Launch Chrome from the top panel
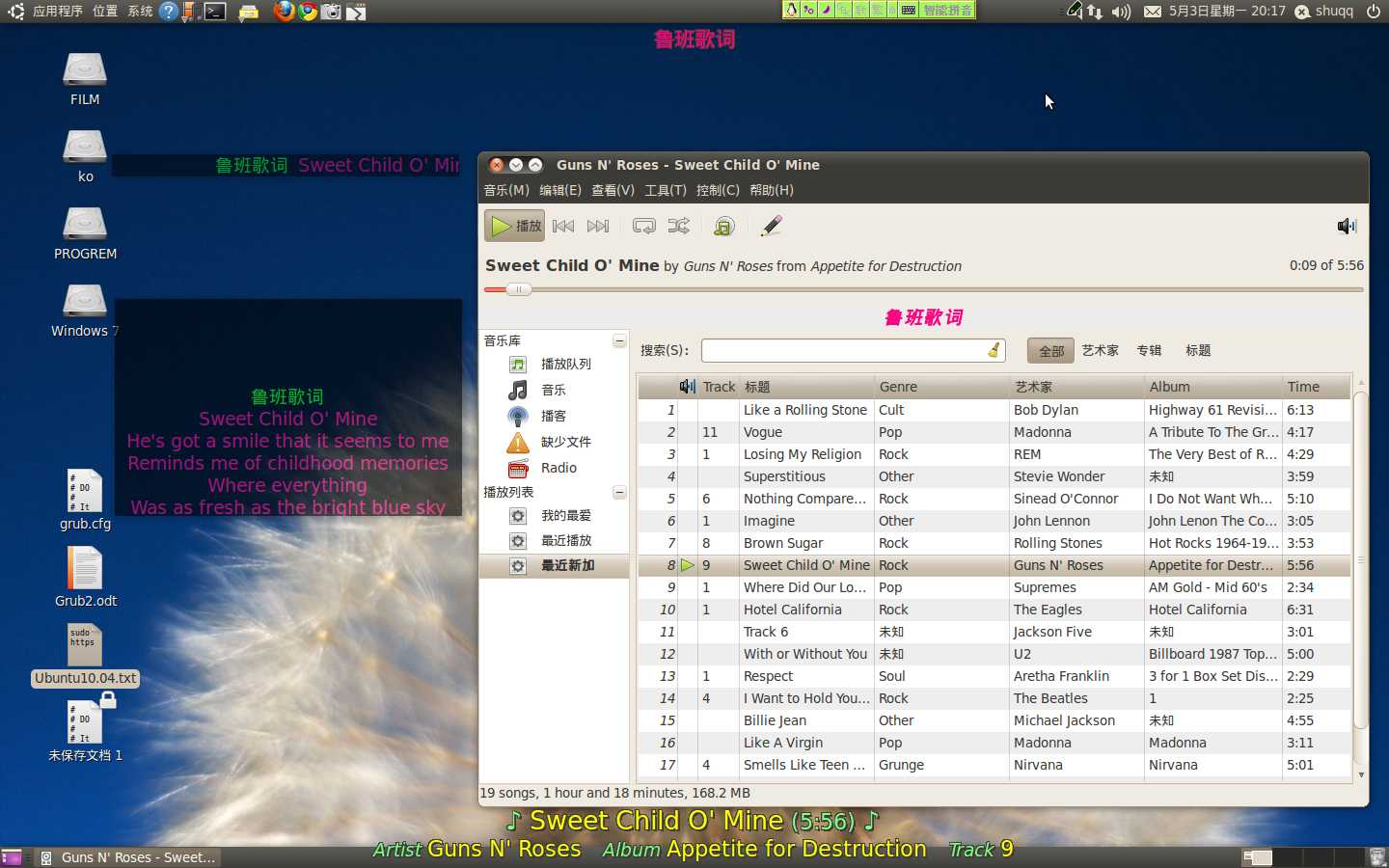 pyautogui.click(x=308, y=12)
